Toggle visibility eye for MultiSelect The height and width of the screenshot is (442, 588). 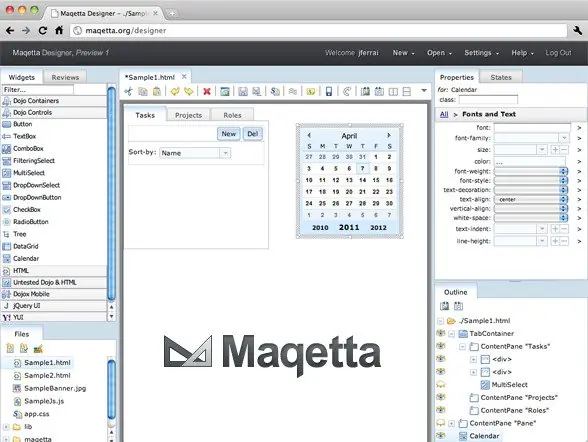tap(441, 384)
